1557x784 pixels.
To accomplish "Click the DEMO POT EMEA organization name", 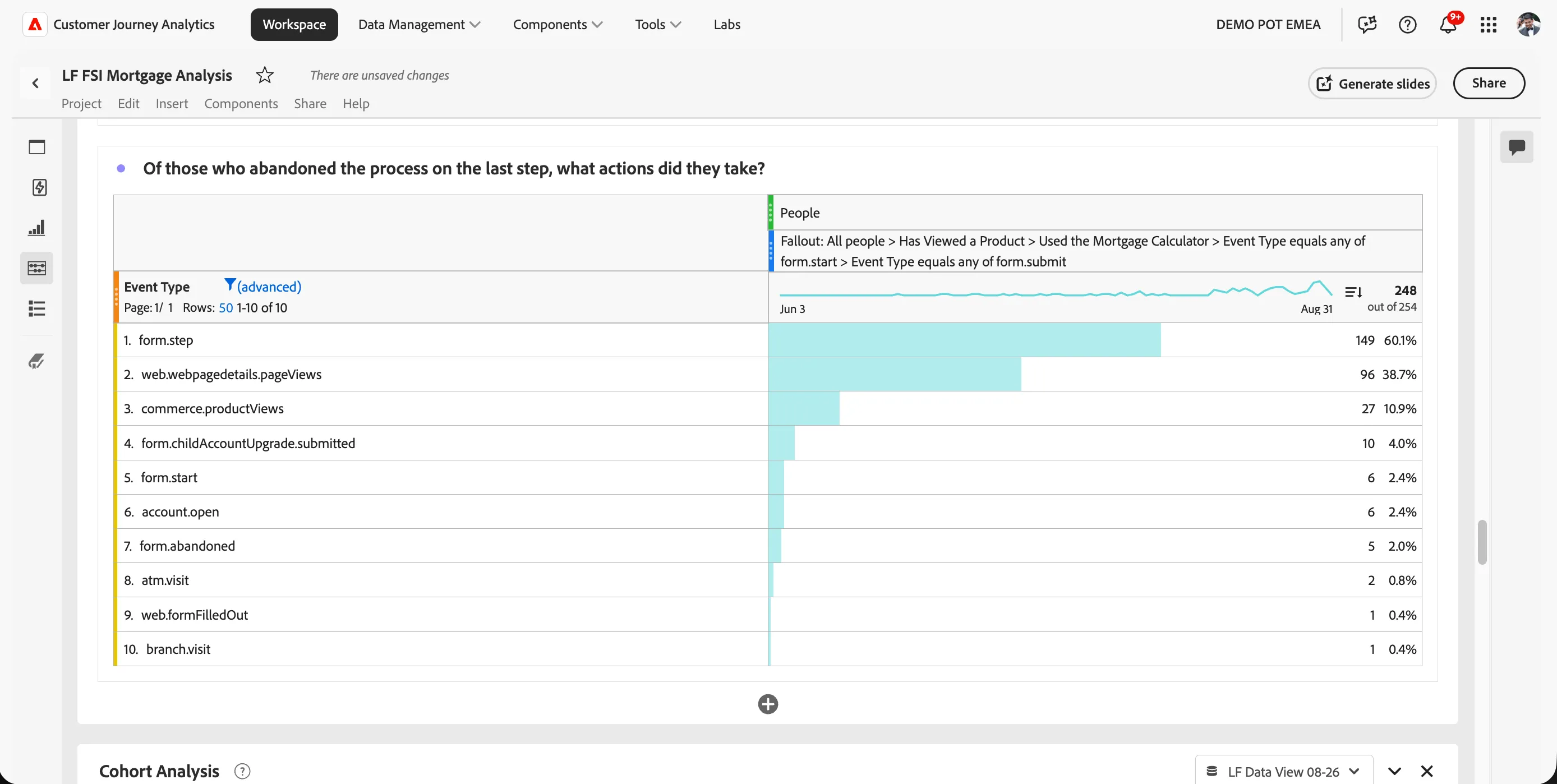I will [x=1268, y=24].
